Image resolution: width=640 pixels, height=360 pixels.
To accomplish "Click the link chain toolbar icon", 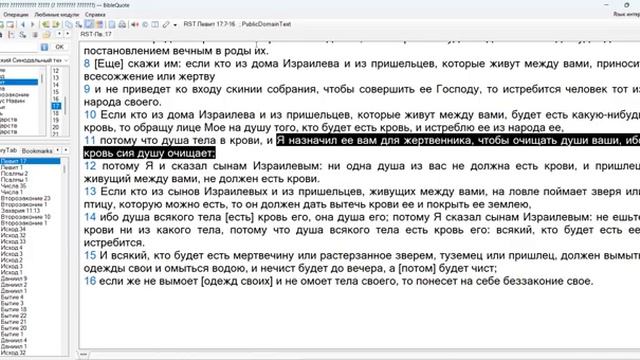I will [166, 24].
